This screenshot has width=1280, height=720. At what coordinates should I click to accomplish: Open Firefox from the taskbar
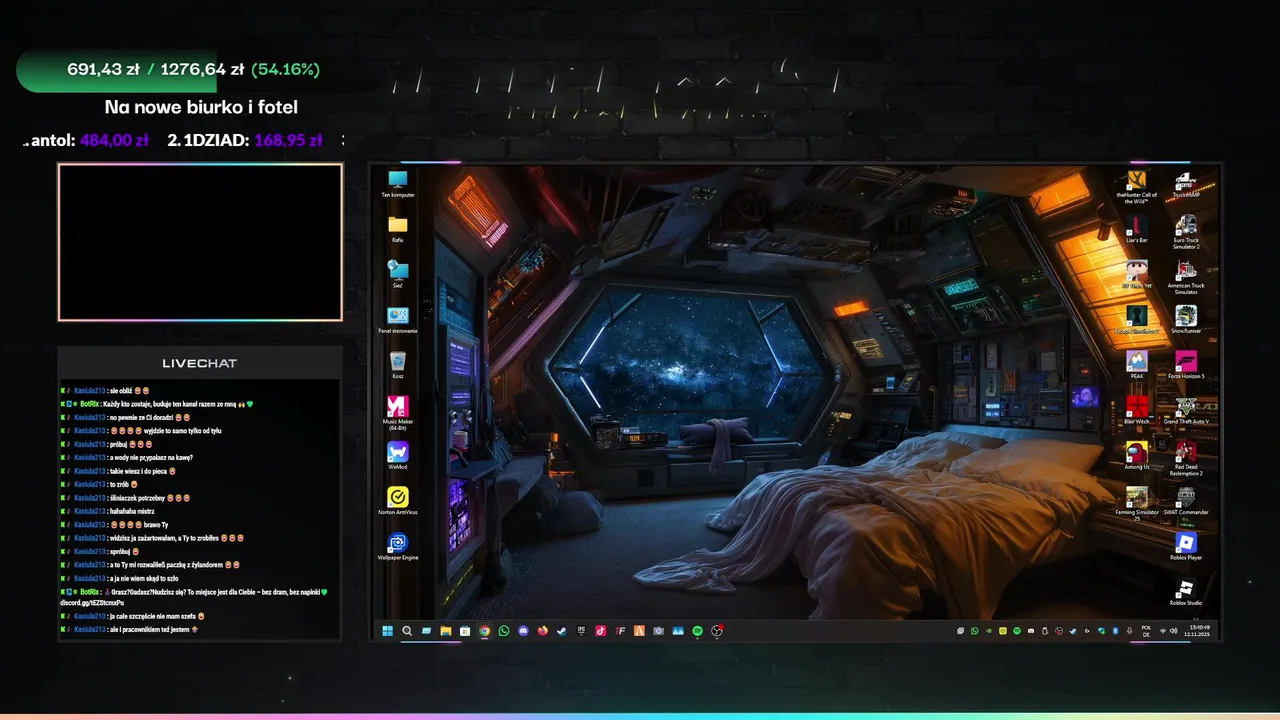542,631
